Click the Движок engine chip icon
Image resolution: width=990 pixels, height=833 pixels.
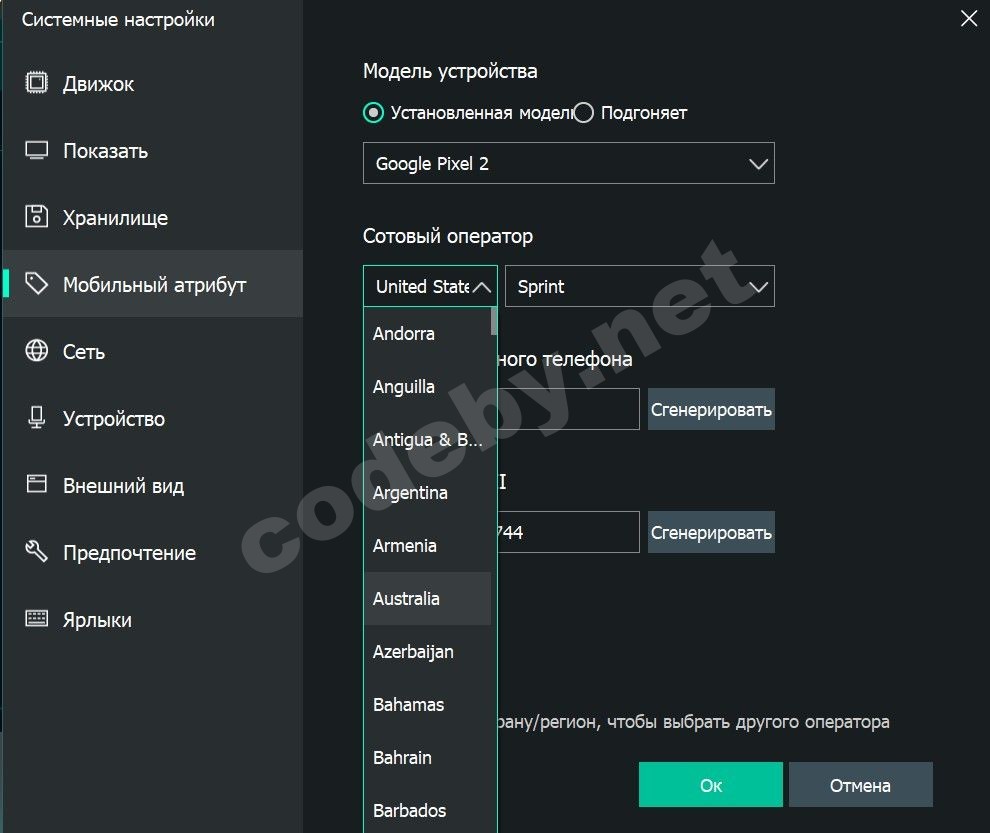(x=37, y=84)
